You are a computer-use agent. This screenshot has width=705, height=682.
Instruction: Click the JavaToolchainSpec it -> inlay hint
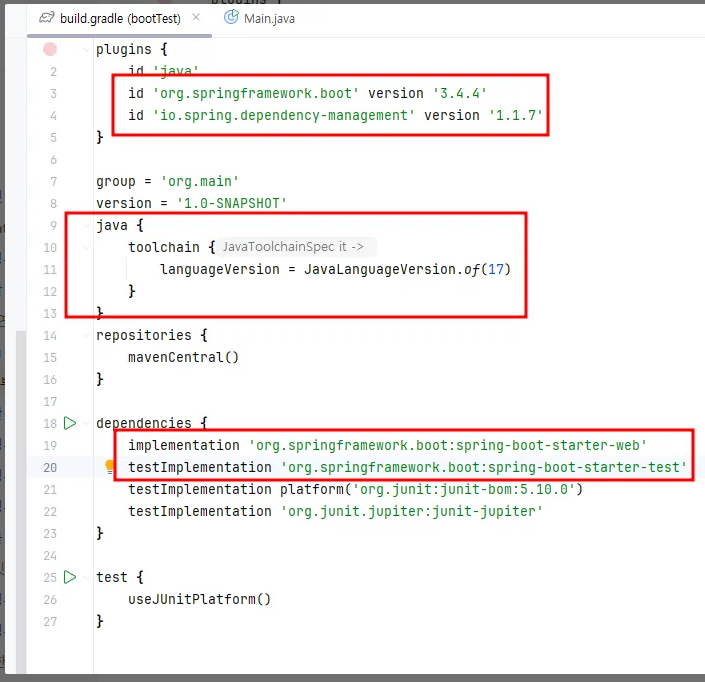point(296,247)
